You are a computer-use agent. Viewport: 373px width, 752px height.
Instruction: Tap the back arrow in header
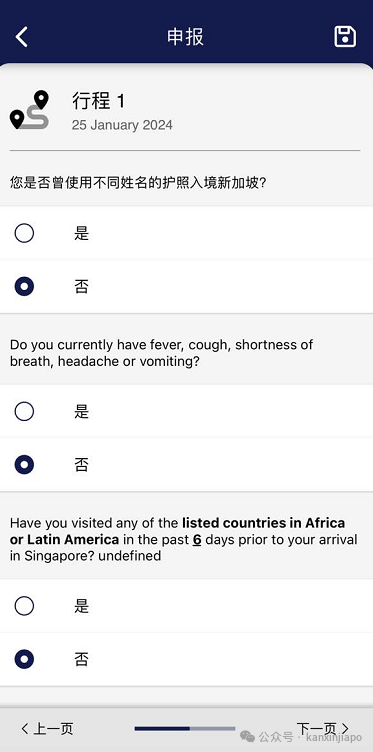22,37
